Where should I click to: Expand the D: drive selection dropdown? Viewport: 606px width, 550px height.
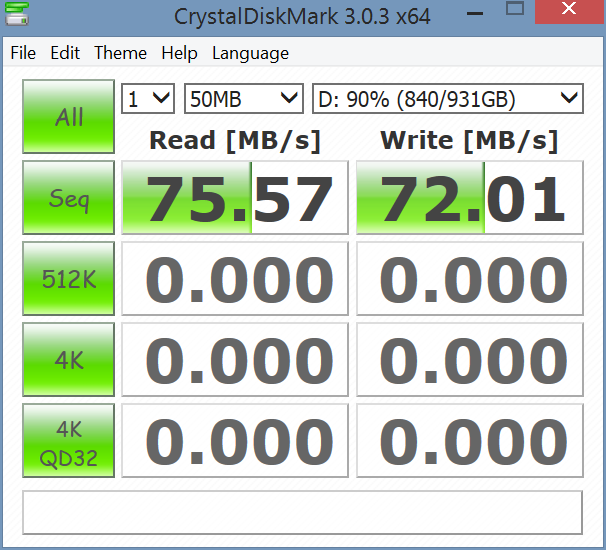448,99
